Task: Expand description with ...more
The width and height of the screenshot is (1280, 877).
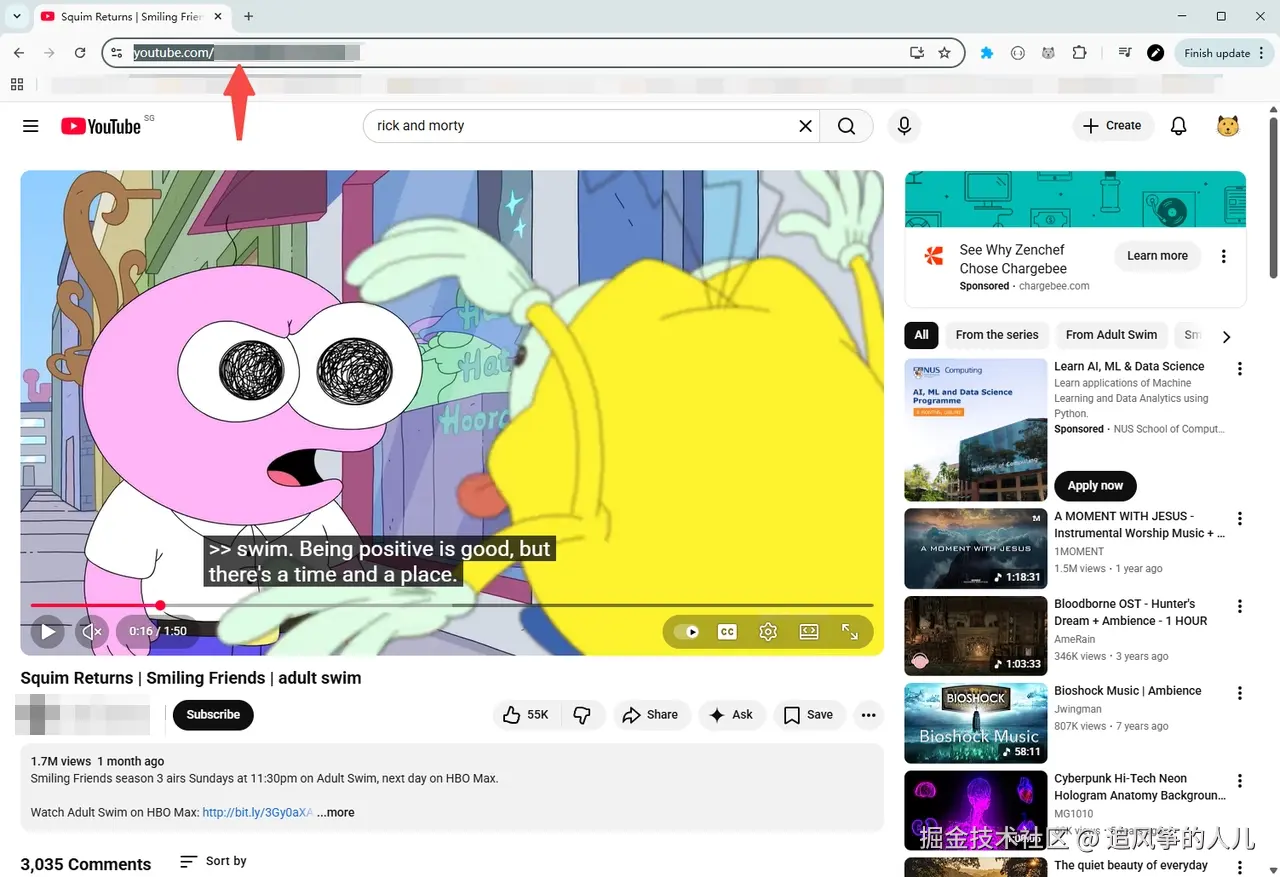Action: 336,813
